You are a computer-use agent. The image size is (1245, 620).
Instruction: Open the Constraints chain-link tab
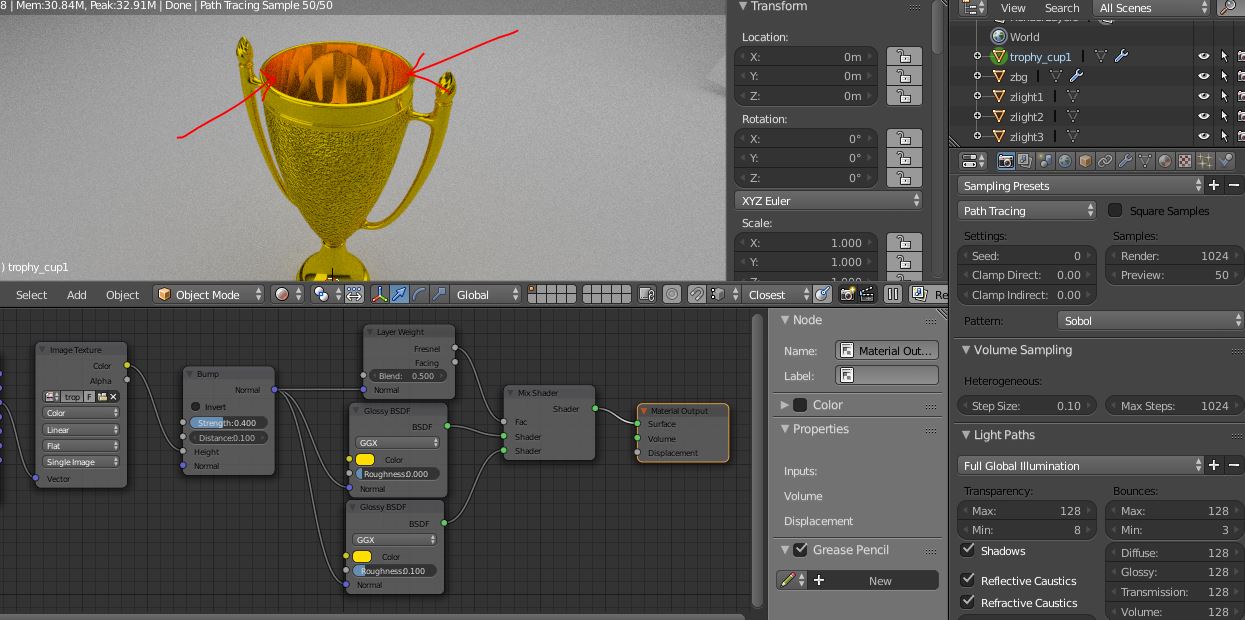click(x=1106, y=161)
